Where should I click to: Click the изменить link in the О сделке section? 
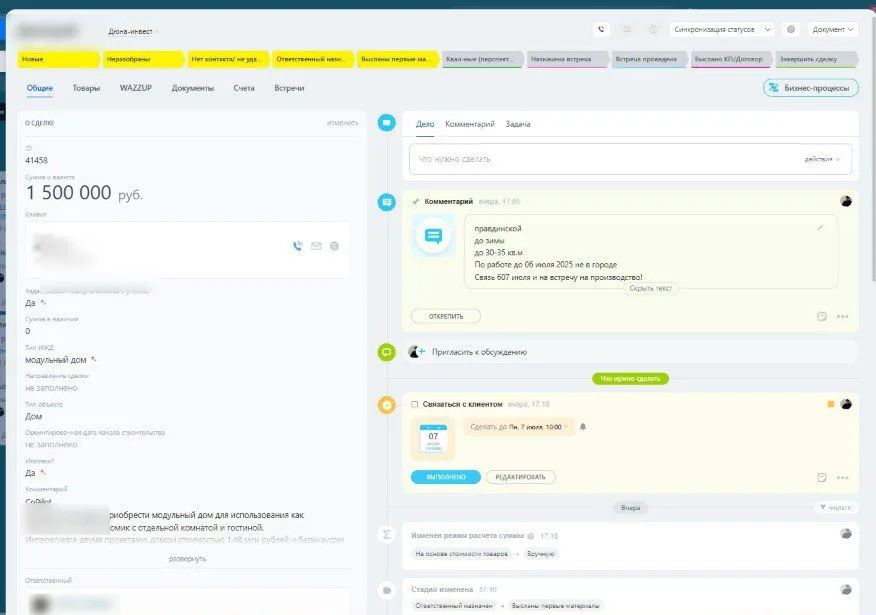[342, 122]
